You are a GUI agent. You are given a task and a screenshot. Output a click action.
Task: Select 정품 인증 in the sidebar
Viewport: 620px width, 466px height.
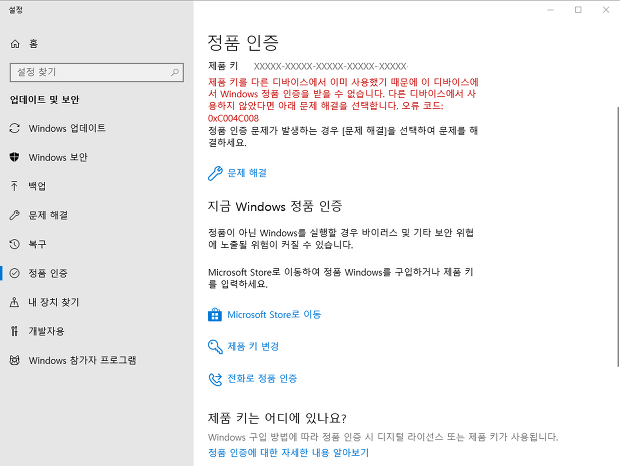pyautogui.click(x=96, y=273)
